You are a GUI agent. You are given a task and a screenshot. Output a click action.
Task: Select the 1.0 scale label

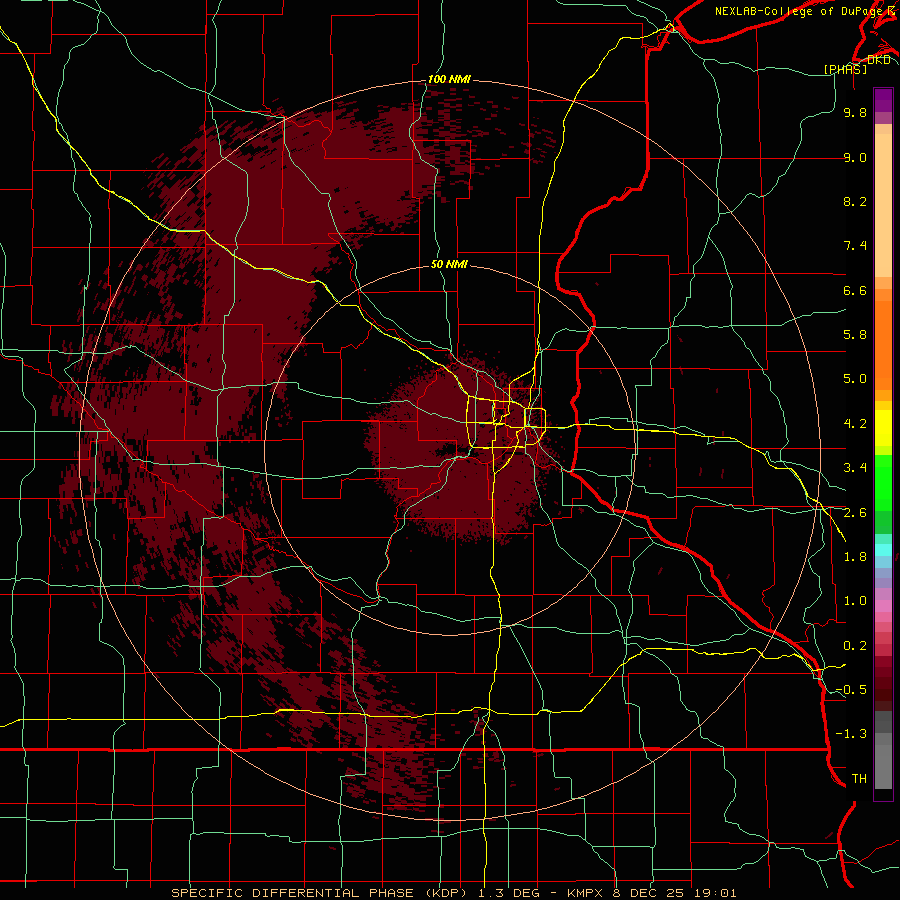point(855,601)
